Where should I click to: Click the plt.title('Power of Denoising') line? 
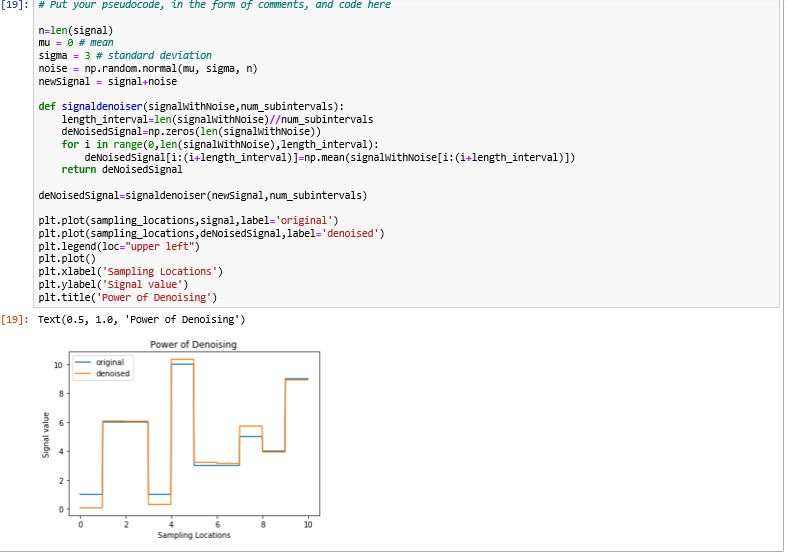[127, 298]
